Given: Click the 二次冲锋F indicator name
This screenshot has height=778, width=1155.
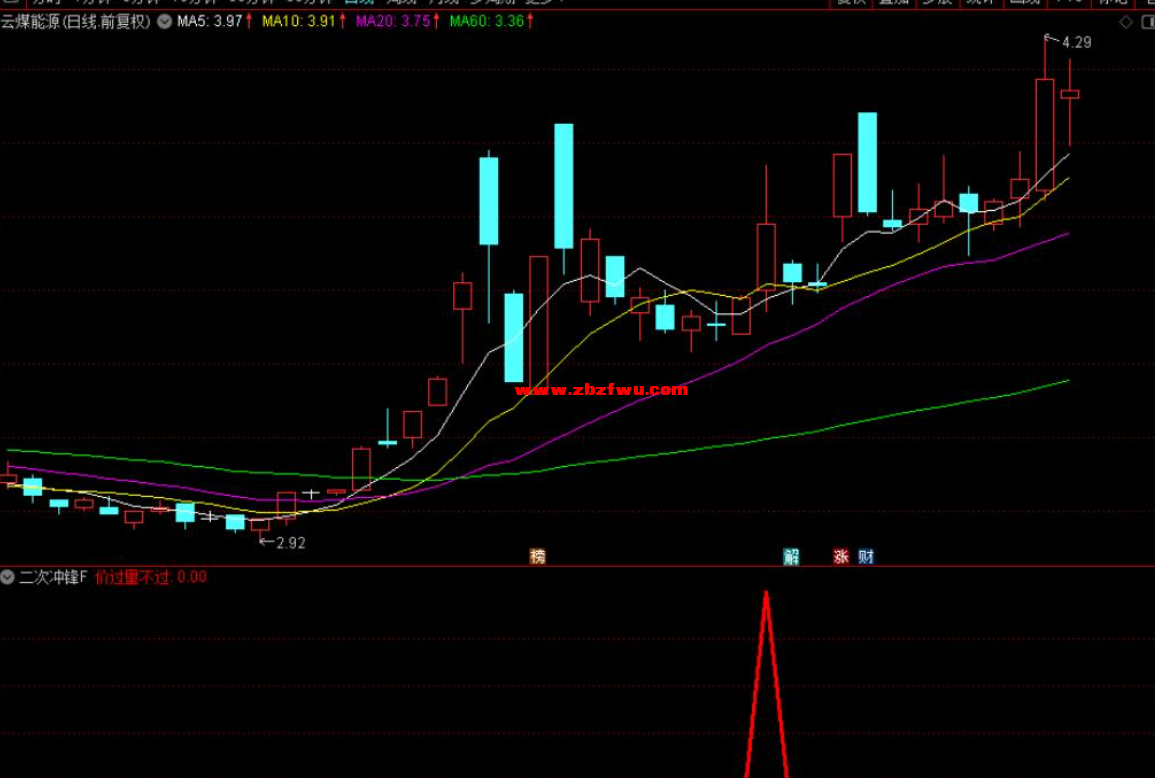Looking at the screenshot, I should click(53, 577).
